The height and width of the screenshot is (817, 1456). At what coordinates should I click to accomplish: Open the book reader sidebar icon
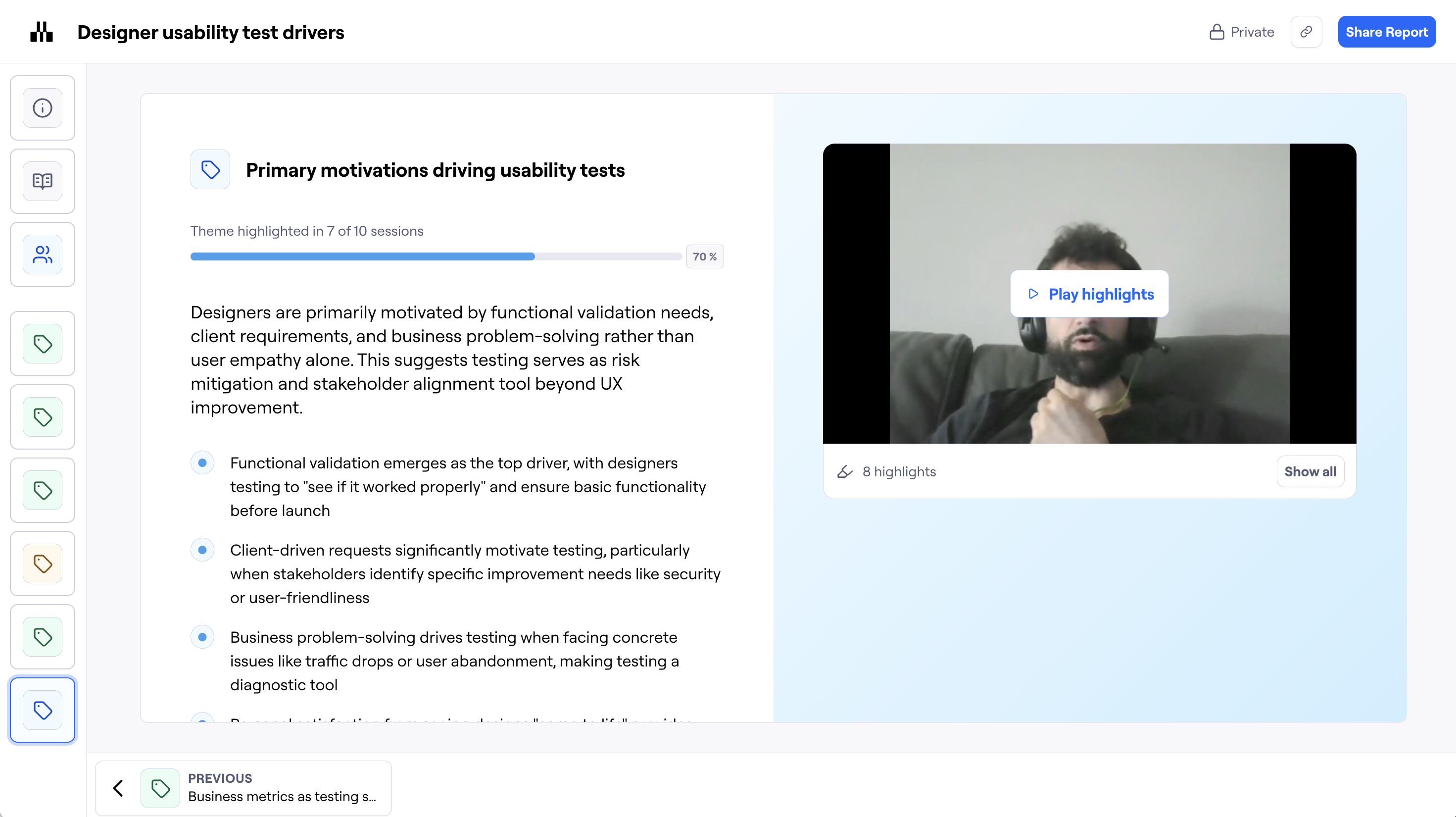coord(43,181)
